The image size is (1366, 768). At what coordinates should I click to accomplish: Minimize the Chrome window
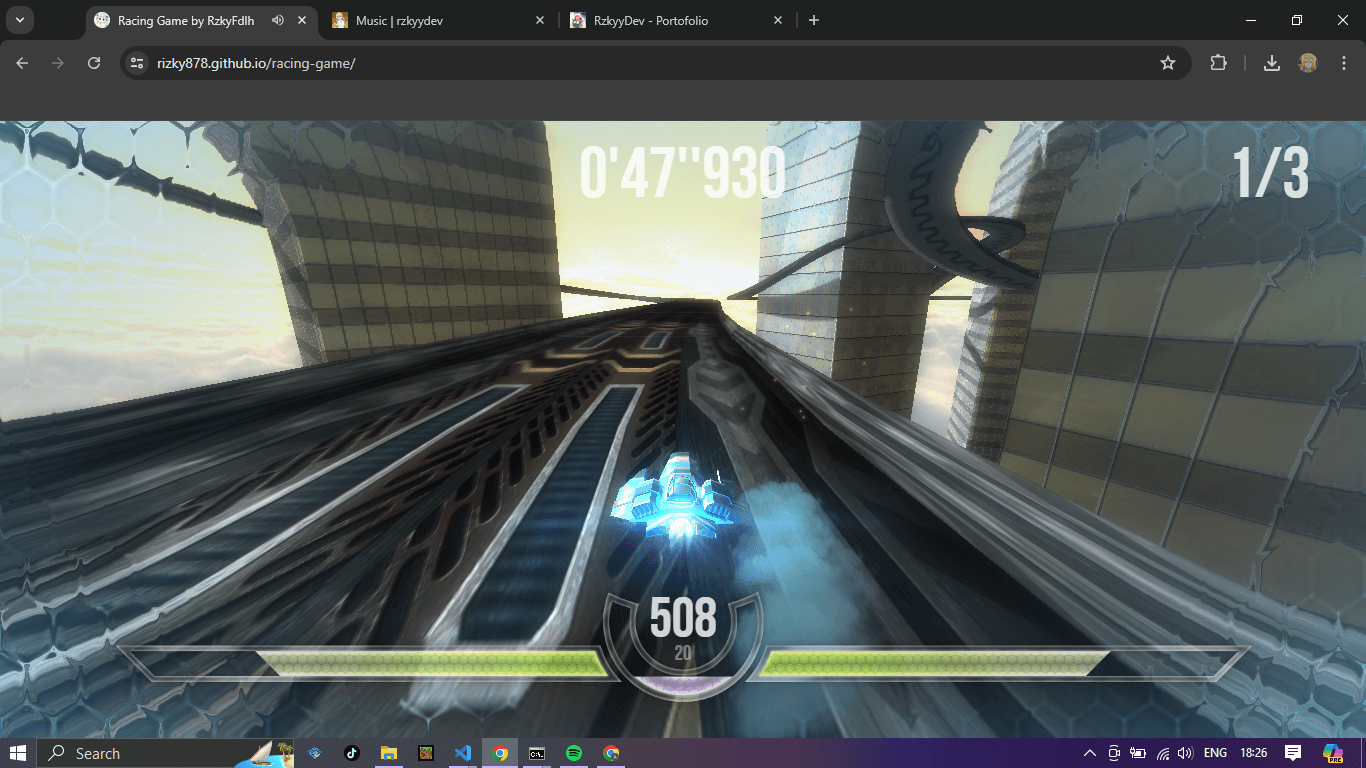[x=1251, y=20]
